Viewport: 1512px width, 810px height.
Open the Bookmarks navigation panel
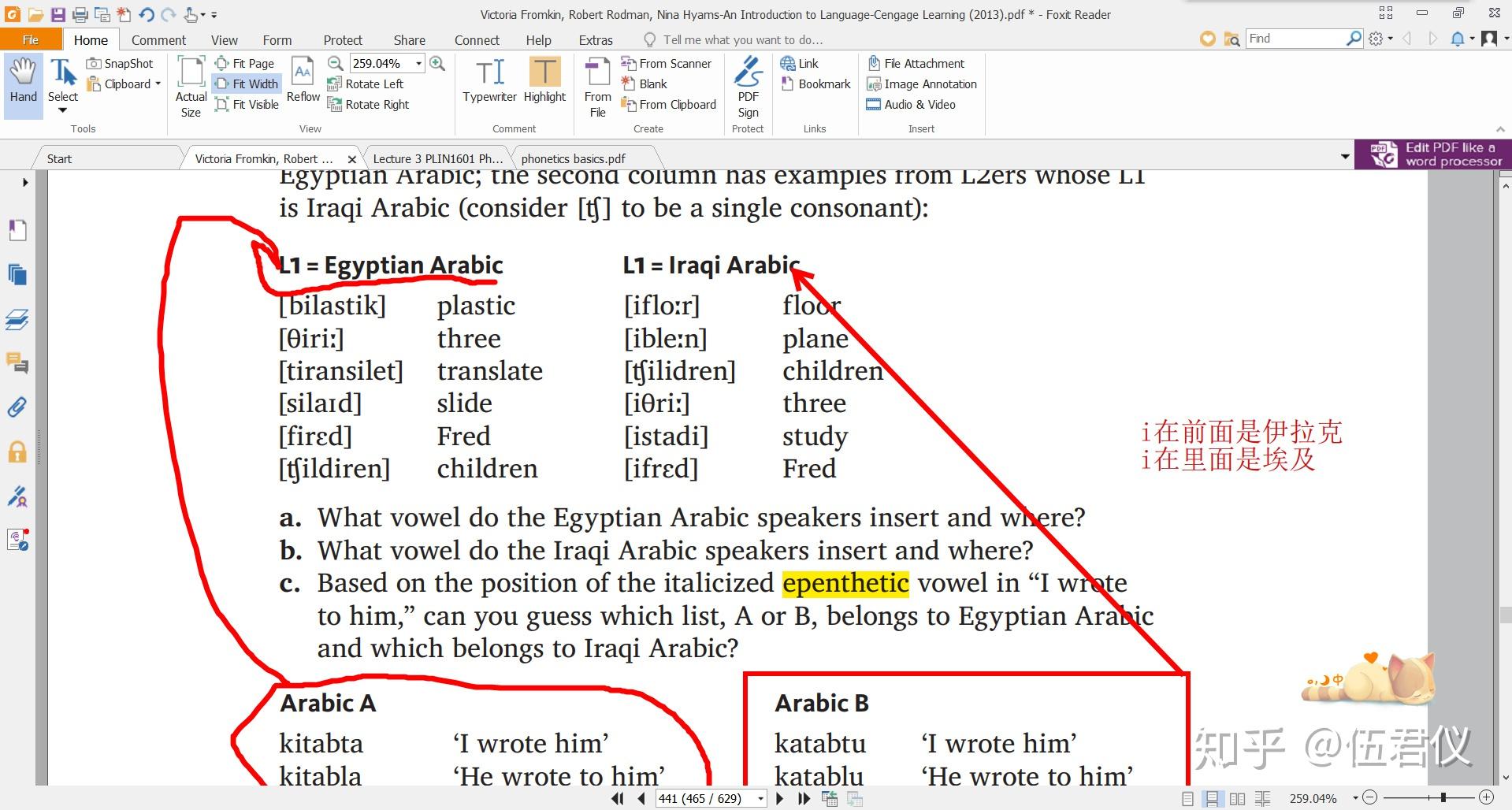coord(17,230)
